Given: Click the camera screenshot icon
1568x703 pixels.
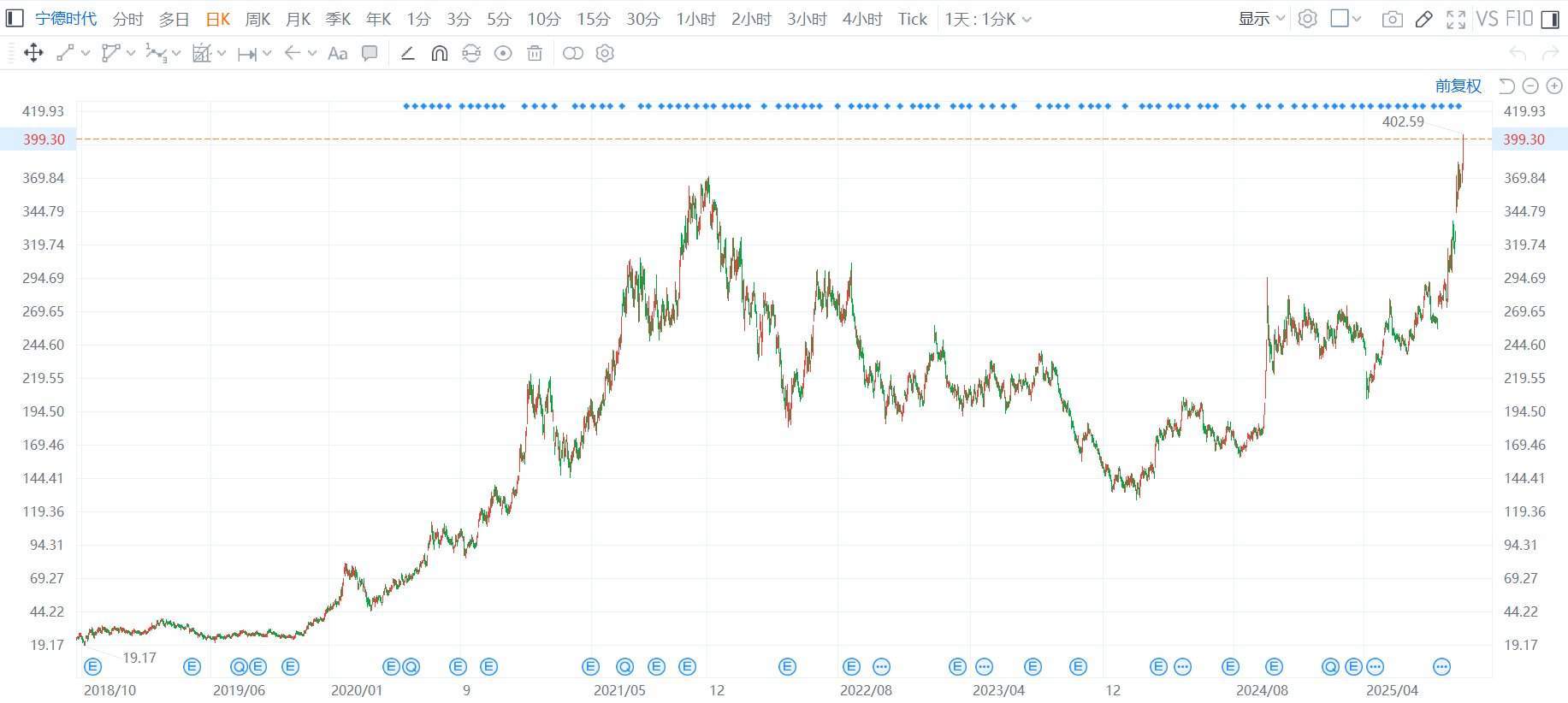Looking at the screenshot, I should point(1392,19).
